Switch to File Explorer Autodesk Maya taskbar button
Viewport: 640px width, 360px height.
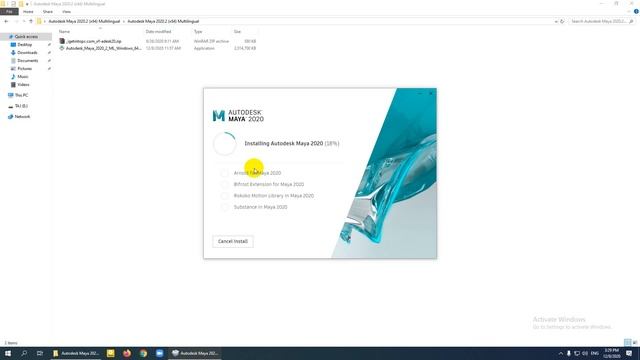tap(76, 353)
